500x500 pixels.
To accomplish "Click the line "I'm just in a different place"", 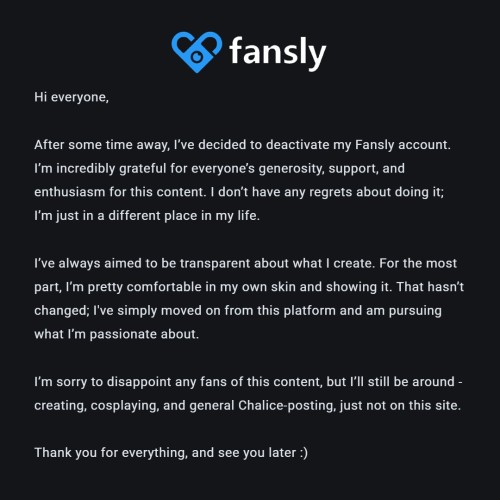I will 147,216.
